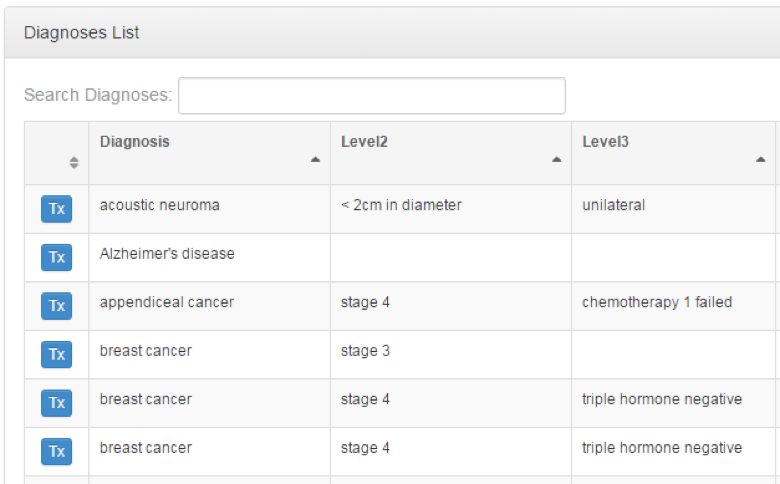Focus the Search Diagnoses input field
Screen dimensions: 780x484
(371, 96)
